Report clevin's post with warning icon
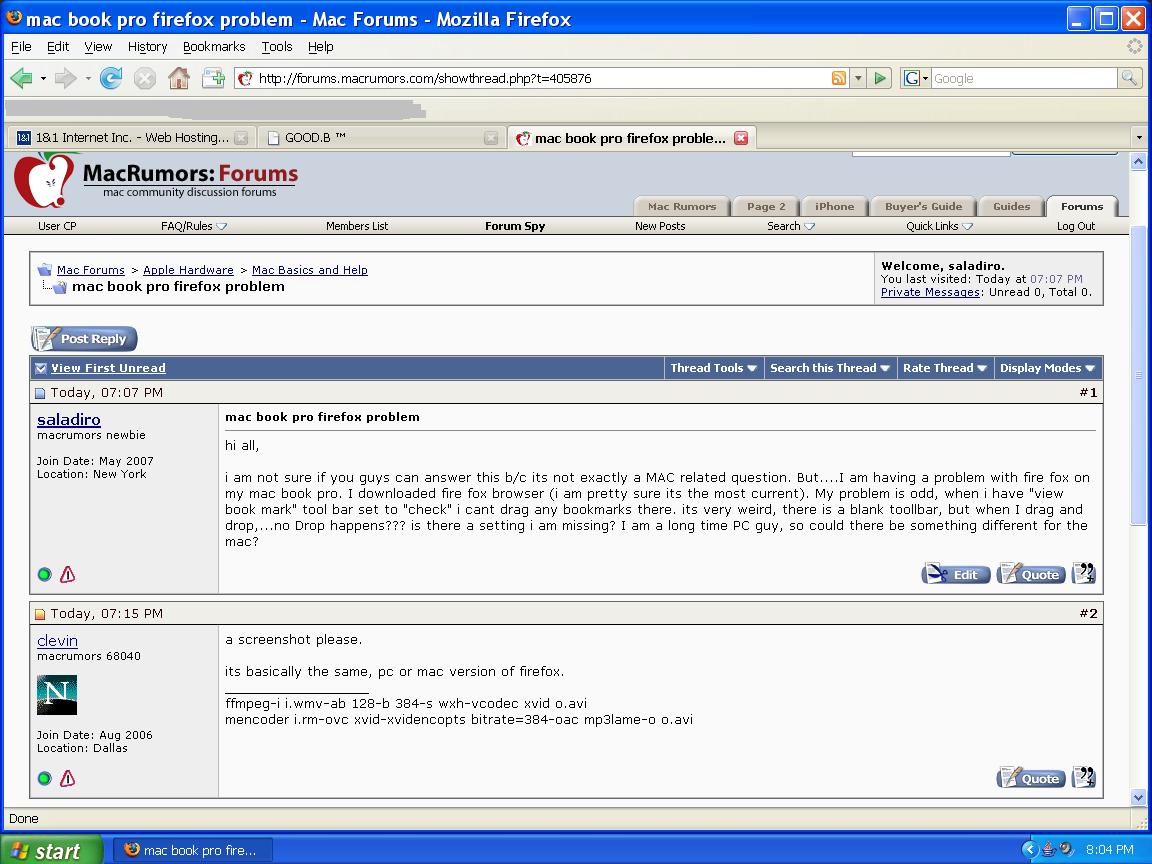This screenshot has width=1152, height=864. 68,779
